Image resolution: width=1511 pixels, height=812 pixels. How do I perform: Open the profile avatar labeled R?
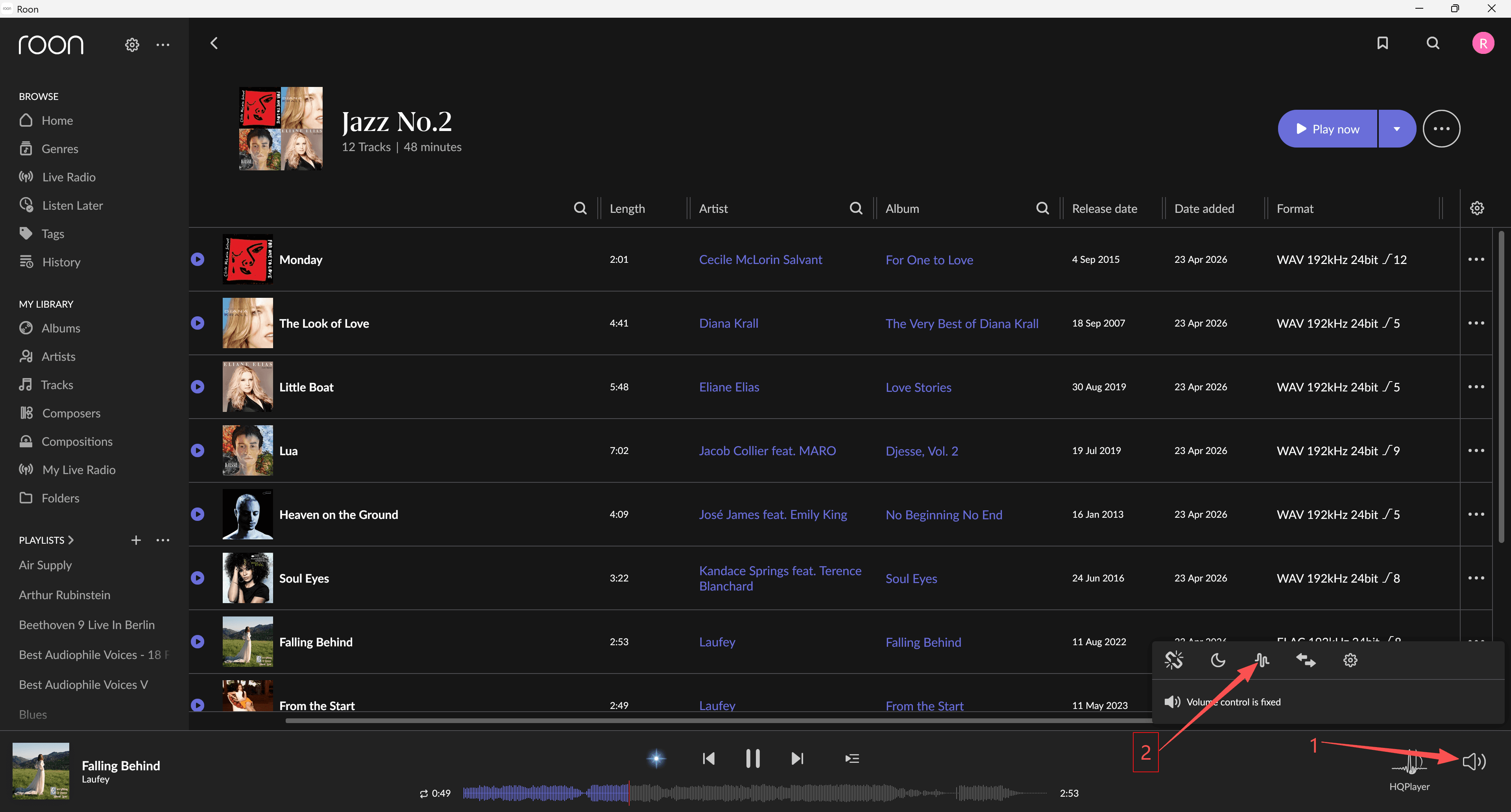tap(1483, 43)
